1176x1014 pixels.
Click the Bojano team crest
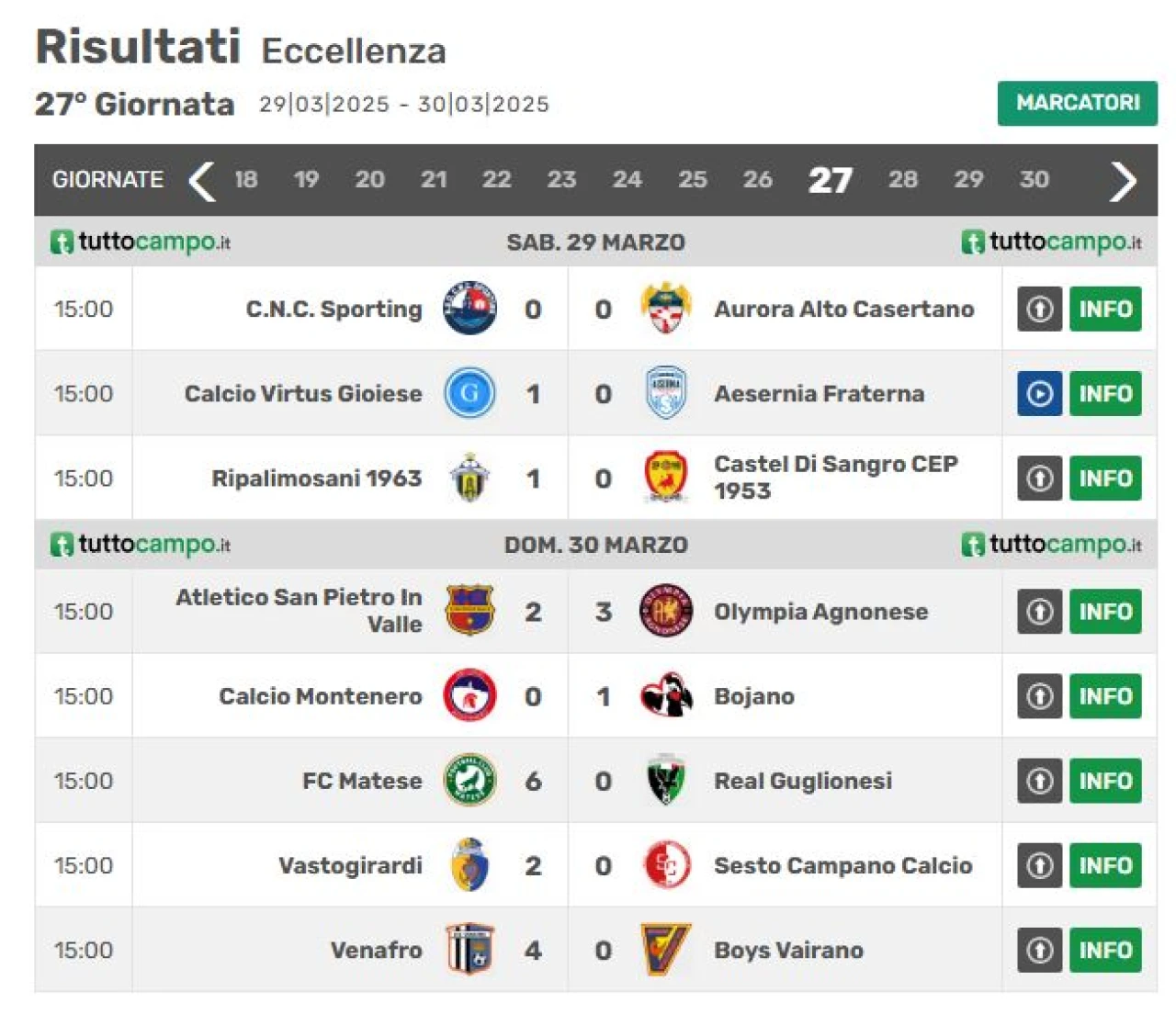pos(665,695)
